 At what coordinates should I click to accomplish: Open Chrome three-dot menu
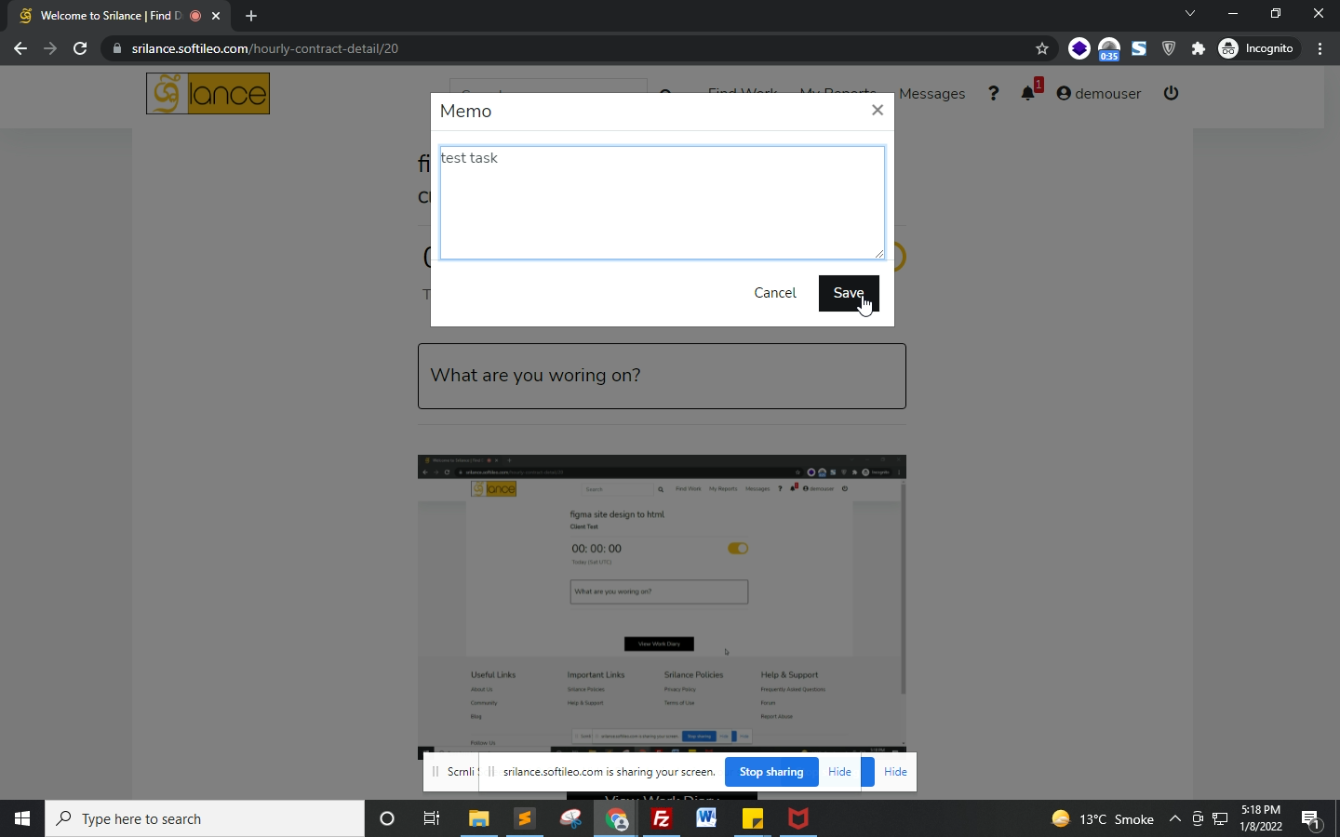pyautogui.click(x=1320, y=48)
